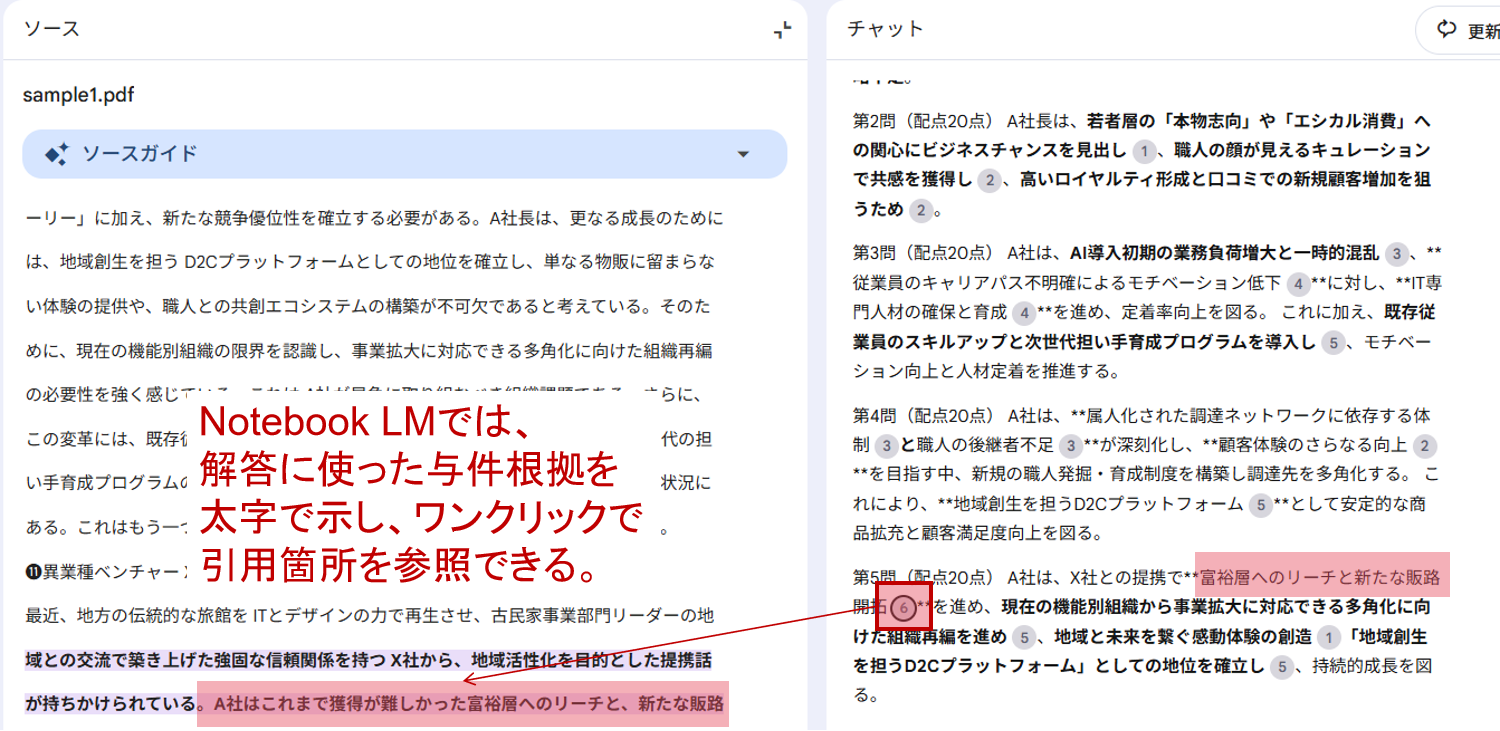
Task: Open citation 1 after 感動体験の創造 in 第5問
Action: click(1328, 637)
